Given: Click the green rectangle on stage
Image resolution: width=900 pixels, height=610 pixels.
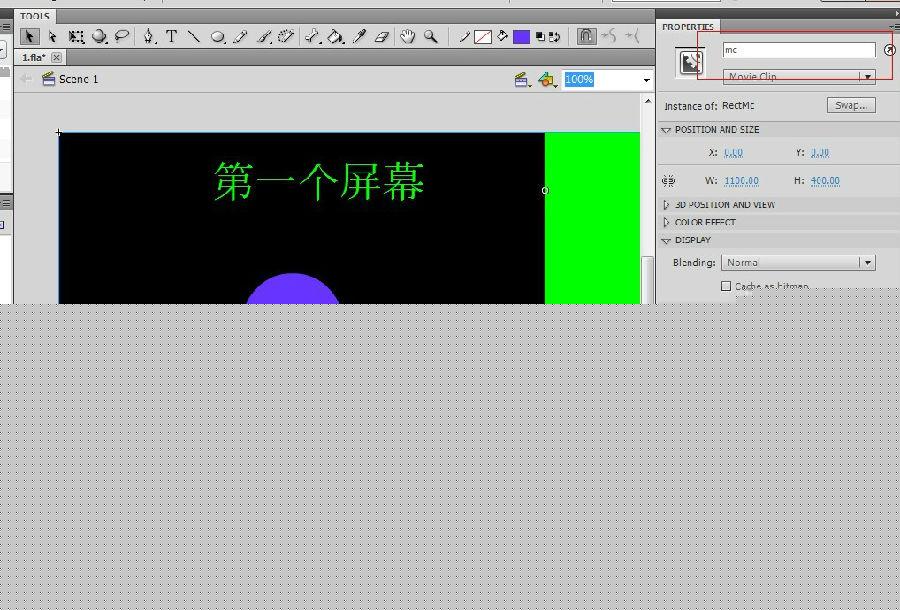Looking at the screenshot, I should pos(592,218).
